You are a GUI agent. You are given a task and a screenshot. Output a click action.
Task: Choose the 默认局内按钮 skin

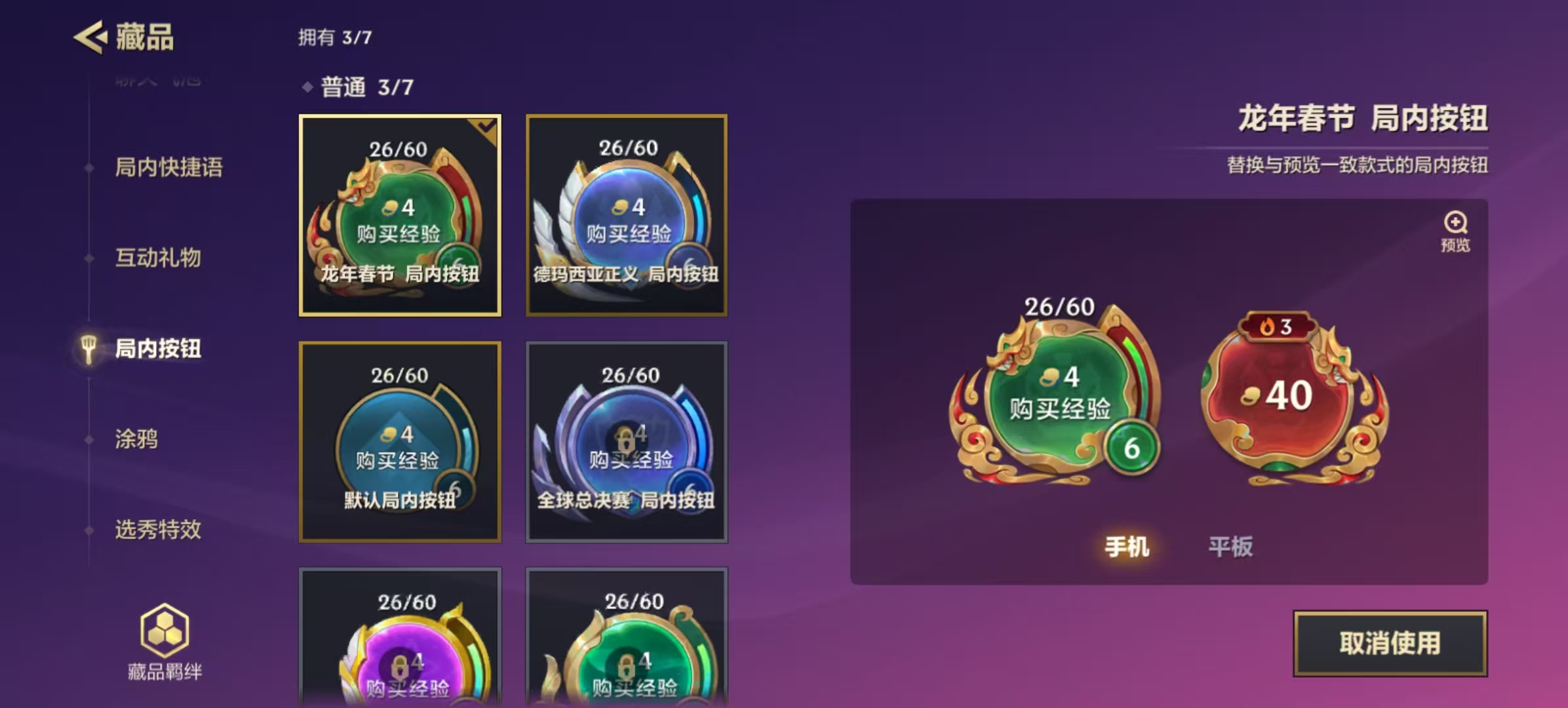tap(400, 442)
